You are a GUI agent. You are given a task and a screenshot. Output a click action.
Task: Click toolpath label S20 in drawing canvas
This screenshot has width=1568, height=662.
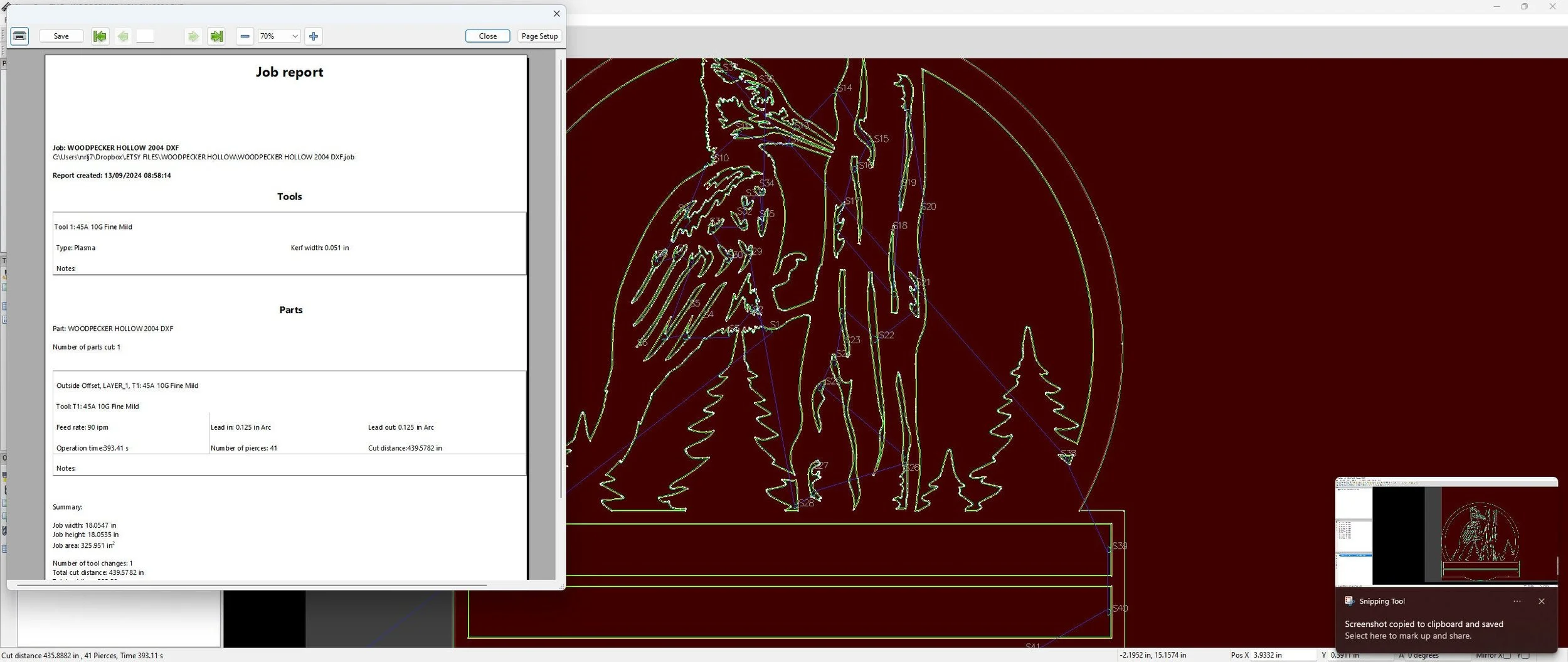(x=928, y=206)
